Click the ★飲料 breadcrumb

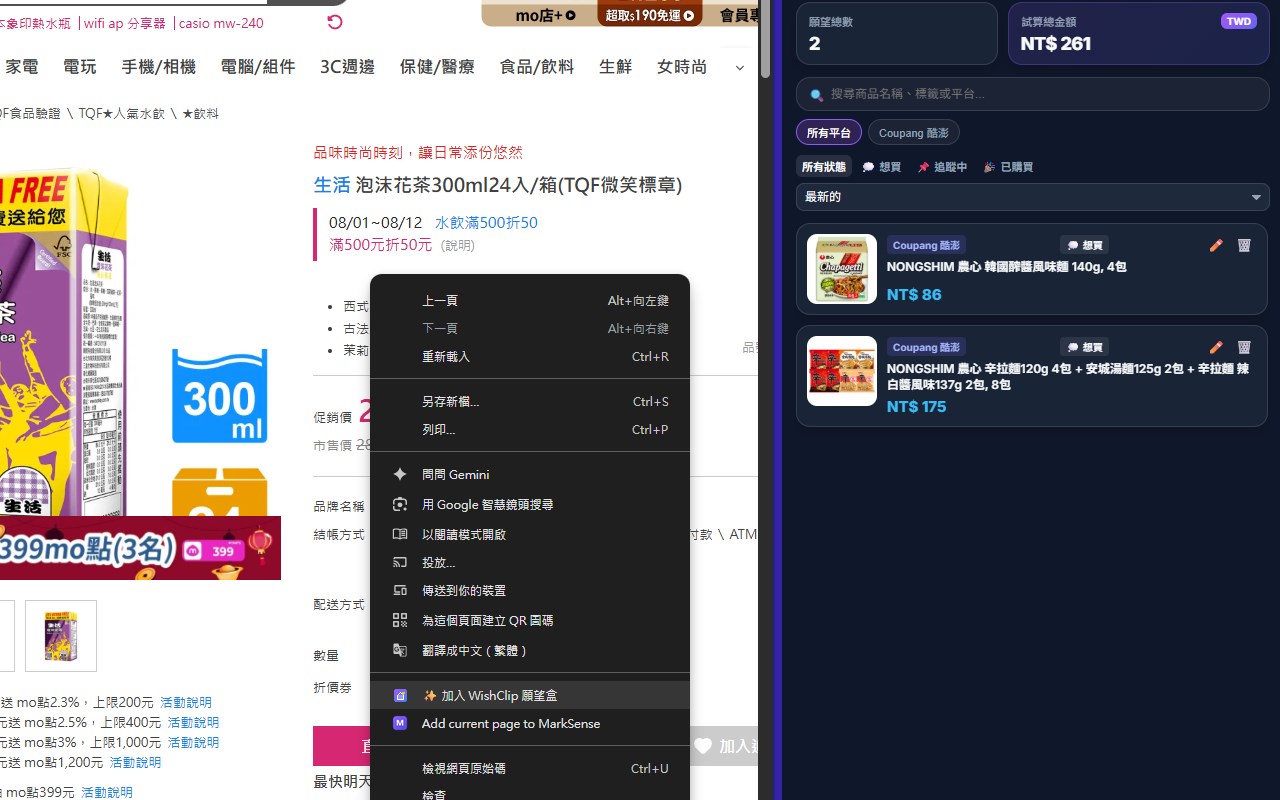(200, 114)
